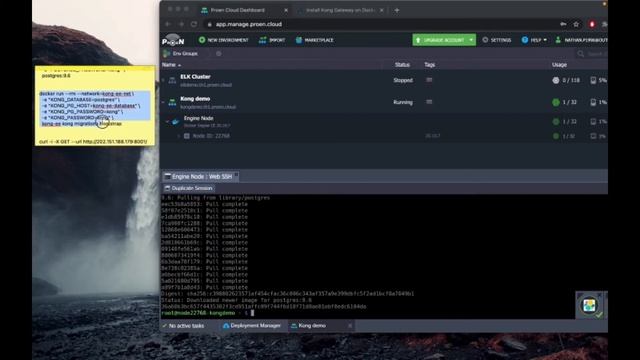
Task: Close the Kong demo bottom panel tab
Action: click(x=350, y=326)
